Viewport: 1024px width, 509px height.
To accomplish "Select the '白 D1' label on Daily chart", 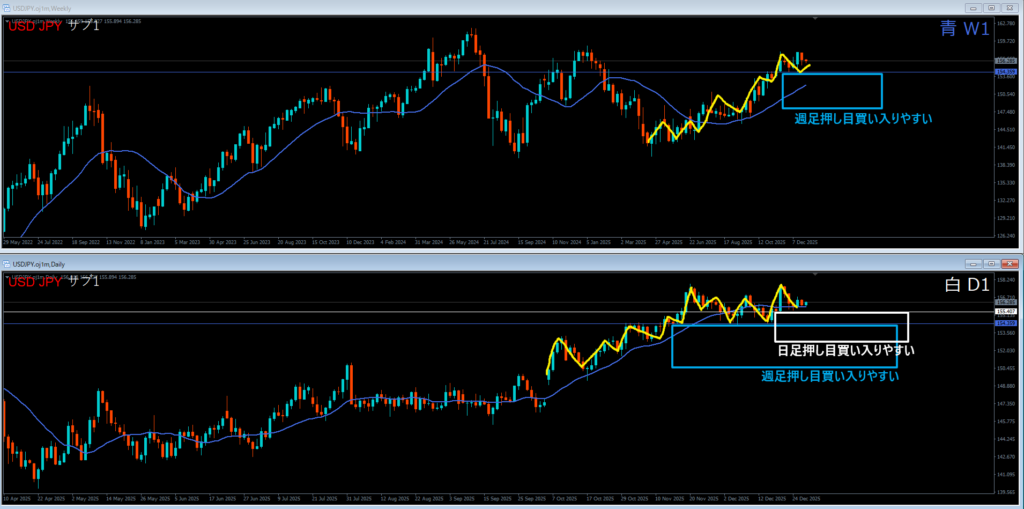I will (x=967, y=286).
